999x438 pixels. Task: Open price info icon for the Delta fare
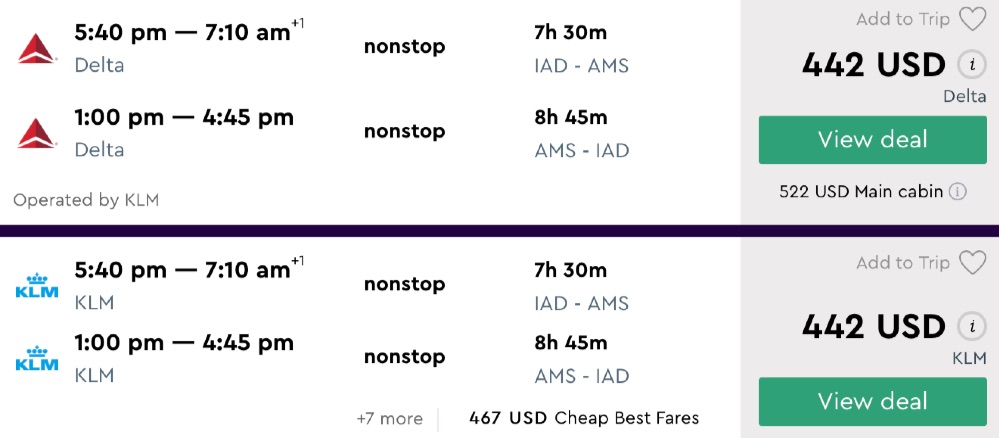pos(969,65)
